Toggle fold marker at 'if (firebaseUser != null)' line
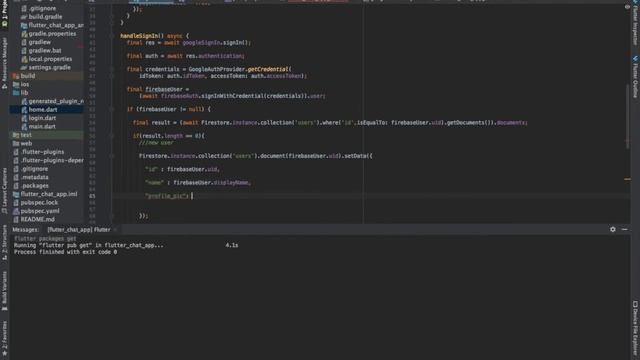Image resolution: width=640 pixels, height=360 pixels. (111, 109)
